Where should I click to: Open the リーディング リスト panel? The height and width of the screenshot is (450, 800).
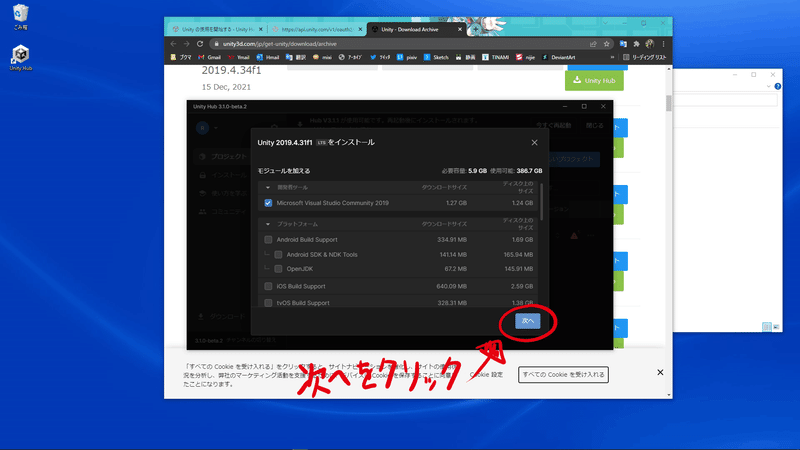click(644, 58)
